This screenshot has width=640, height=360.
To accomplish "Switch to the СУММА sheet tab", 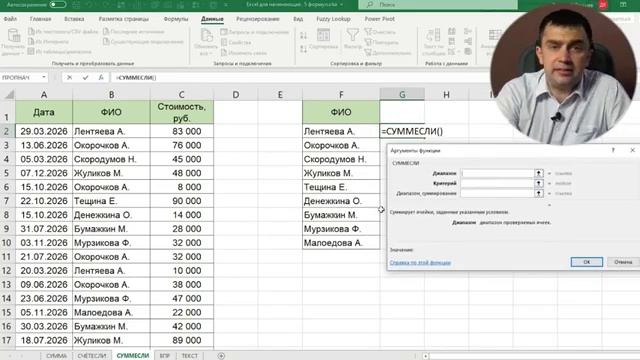I will coord(56,356).
